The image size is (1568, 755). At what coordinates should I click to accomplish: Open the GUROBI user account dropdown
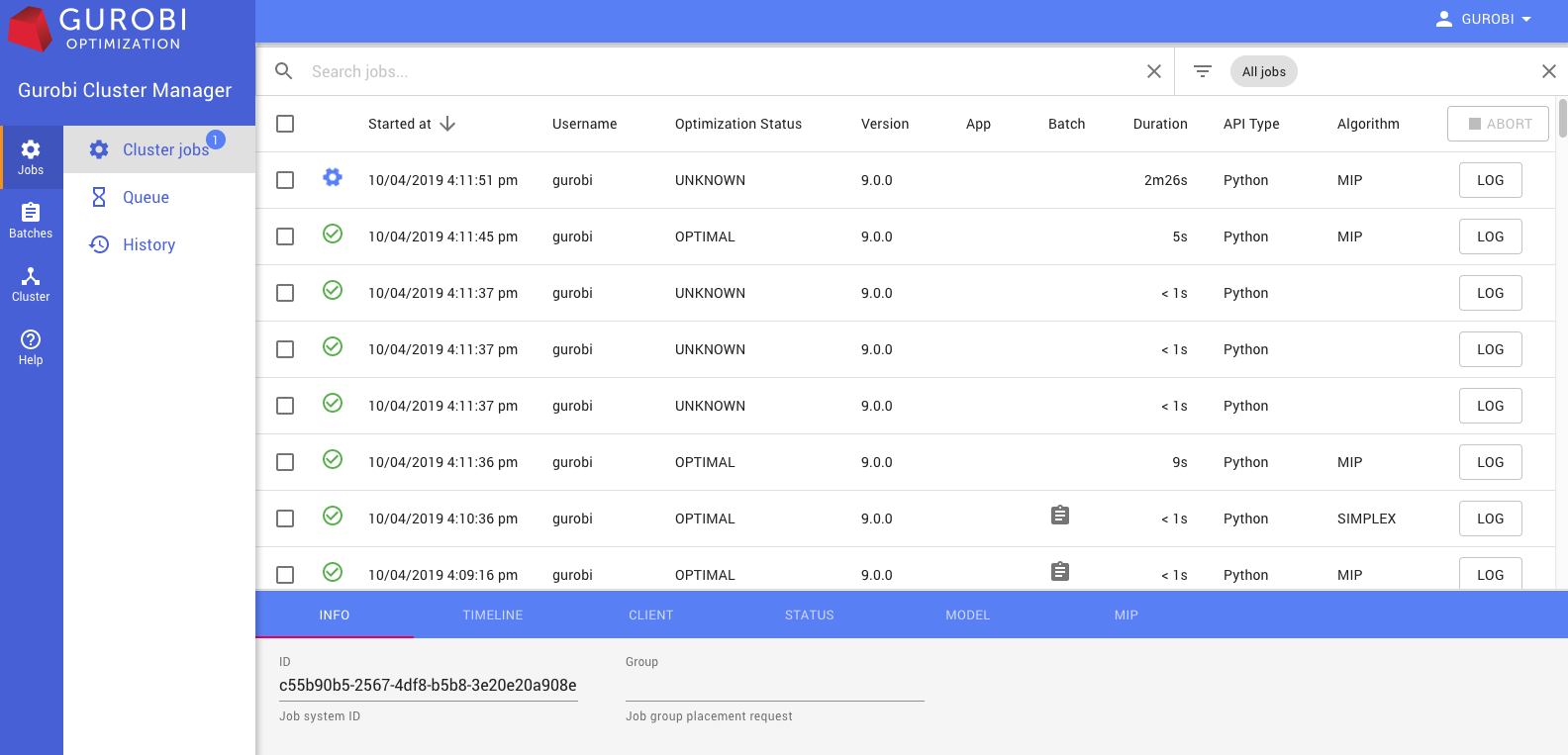pos(1483,19)
